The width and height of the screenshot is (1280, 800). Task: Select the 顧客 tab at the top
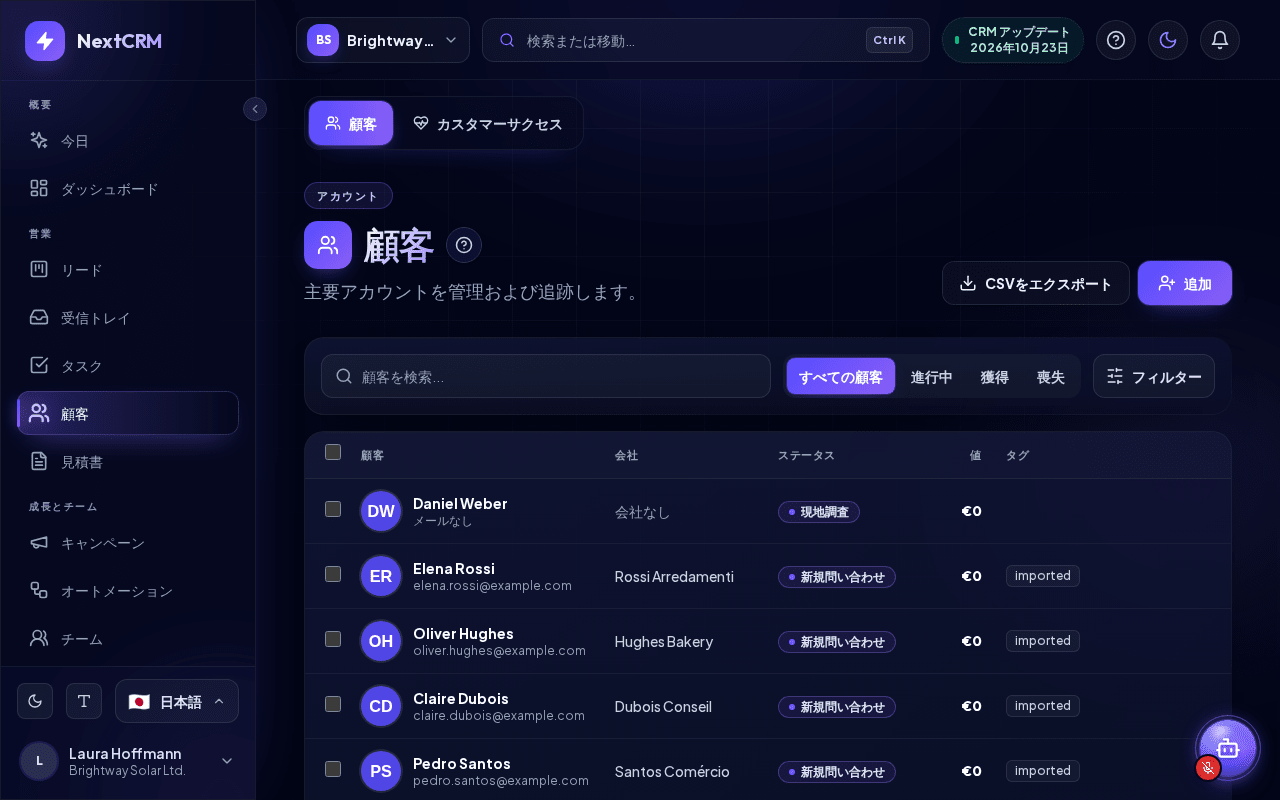351,124
